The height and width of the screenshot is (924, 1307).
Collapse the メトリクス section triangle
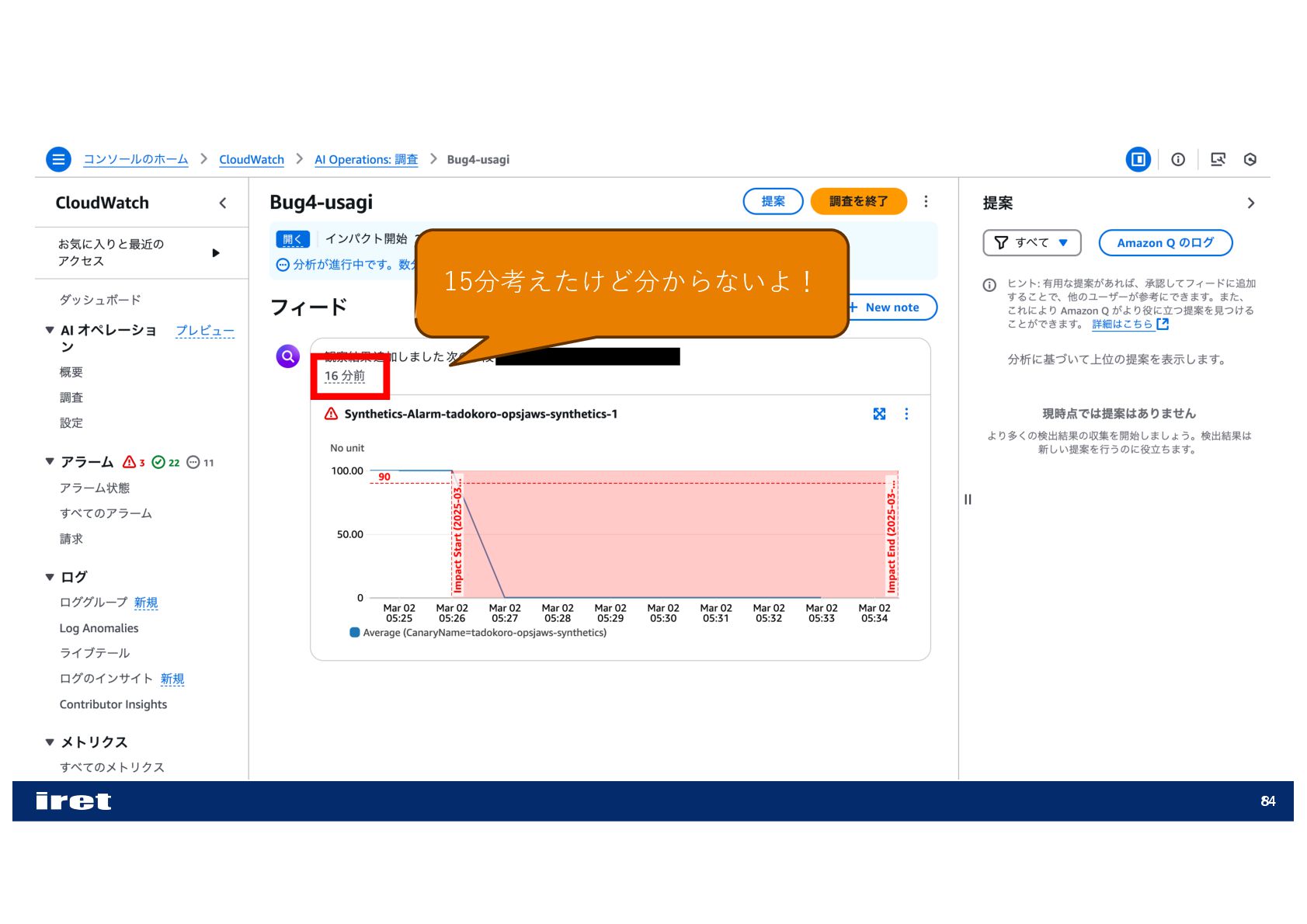50,742
